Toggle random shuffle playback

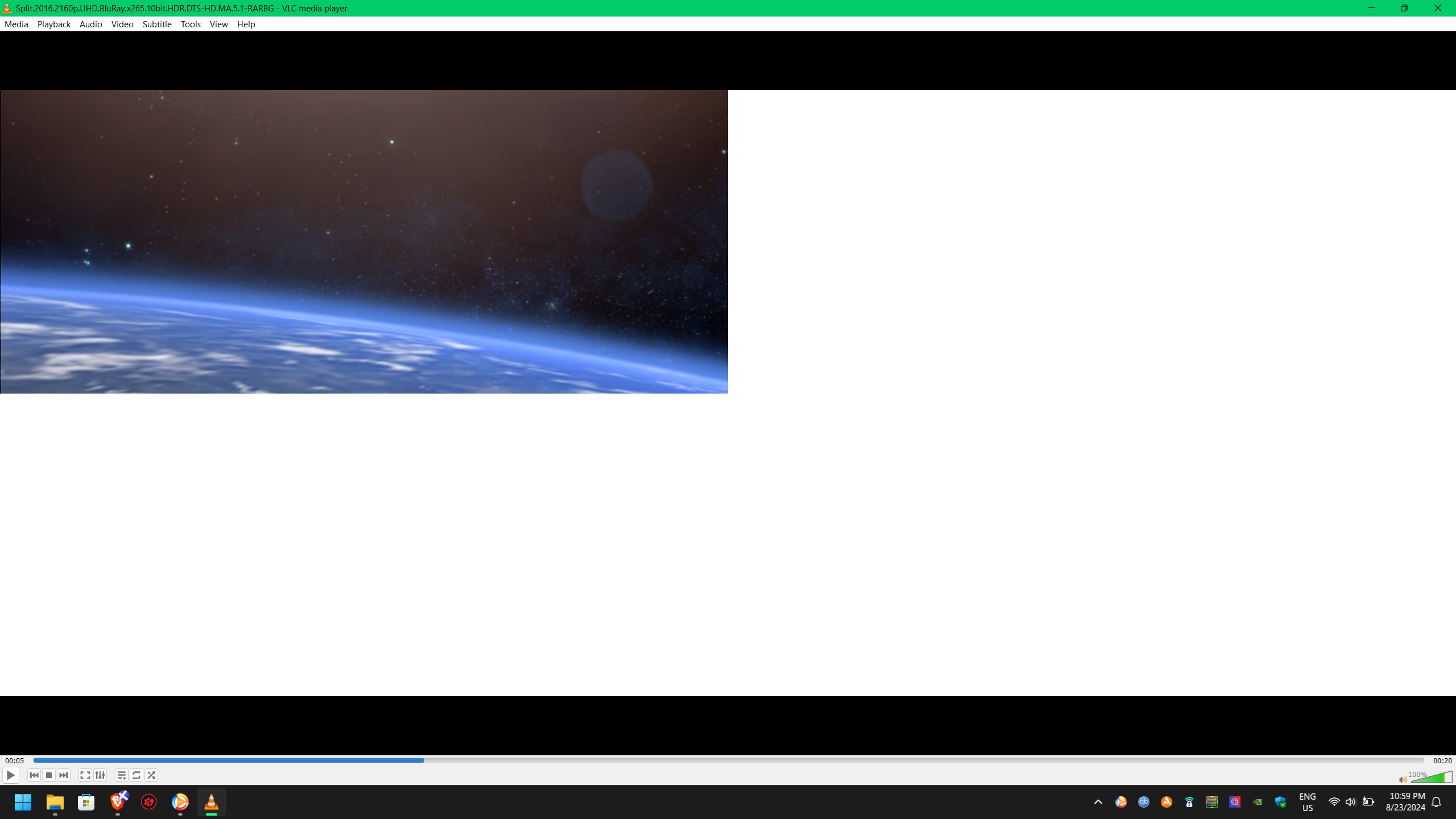coord(151,775)
